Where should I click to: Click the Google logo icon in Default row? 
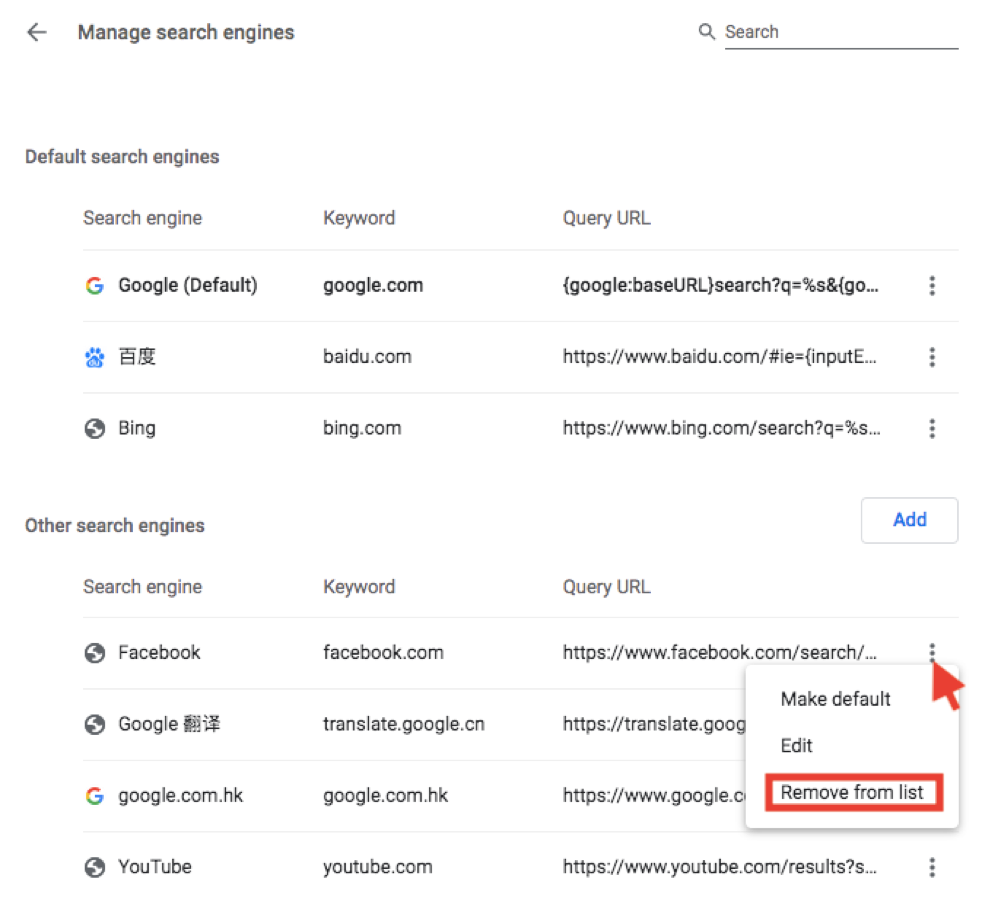95,286
